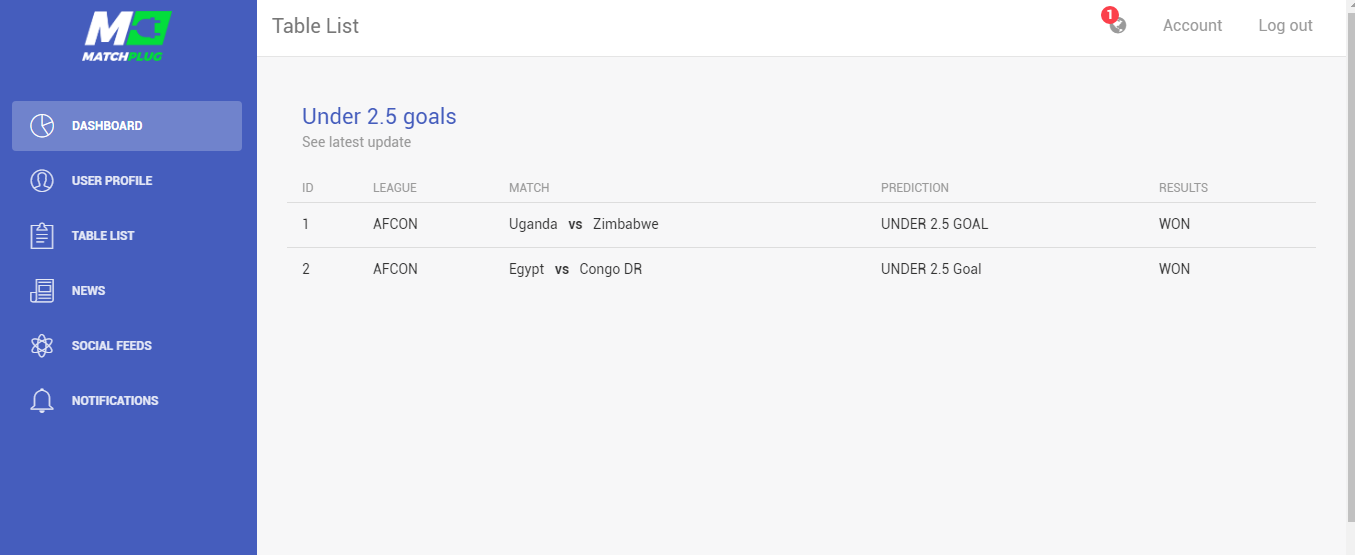The width and height of the screenshot is (1355, 555).
Task: Open the NEWS sidebar entry
Action: [127, 291]
